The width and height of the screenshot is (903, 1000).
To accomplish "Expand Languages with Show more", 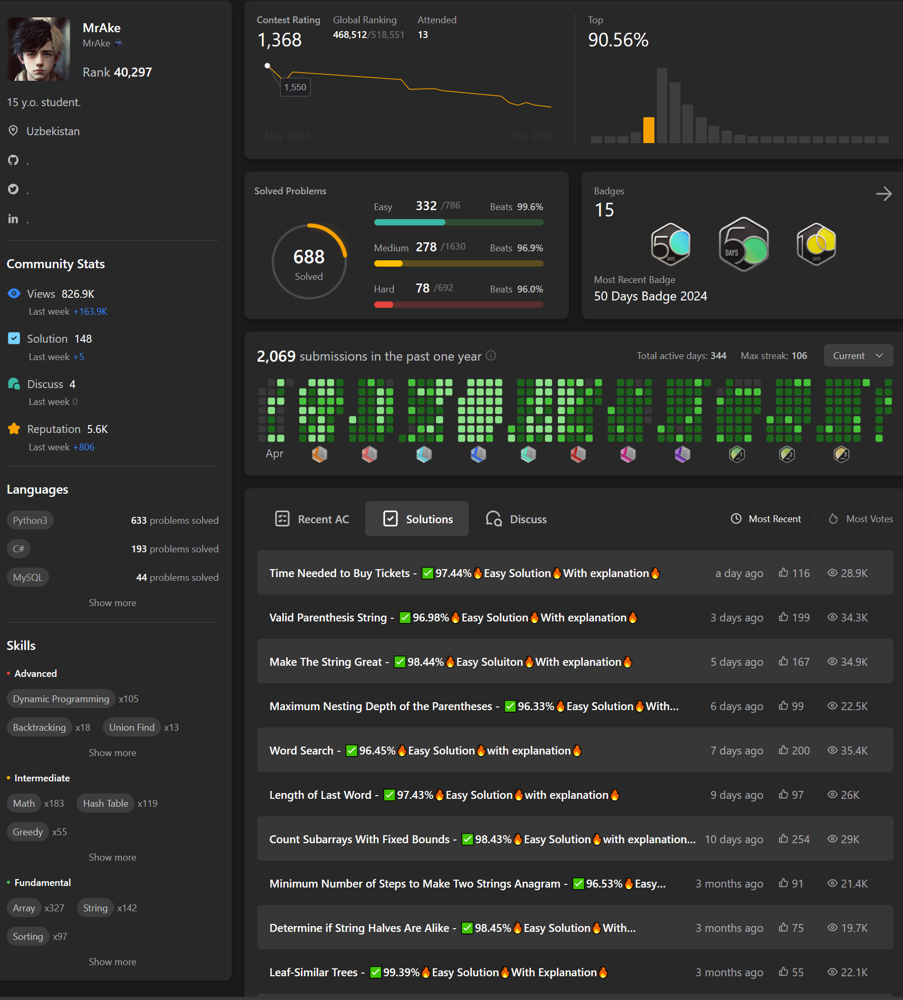I will pyautogui.click(x=112, y=603).
